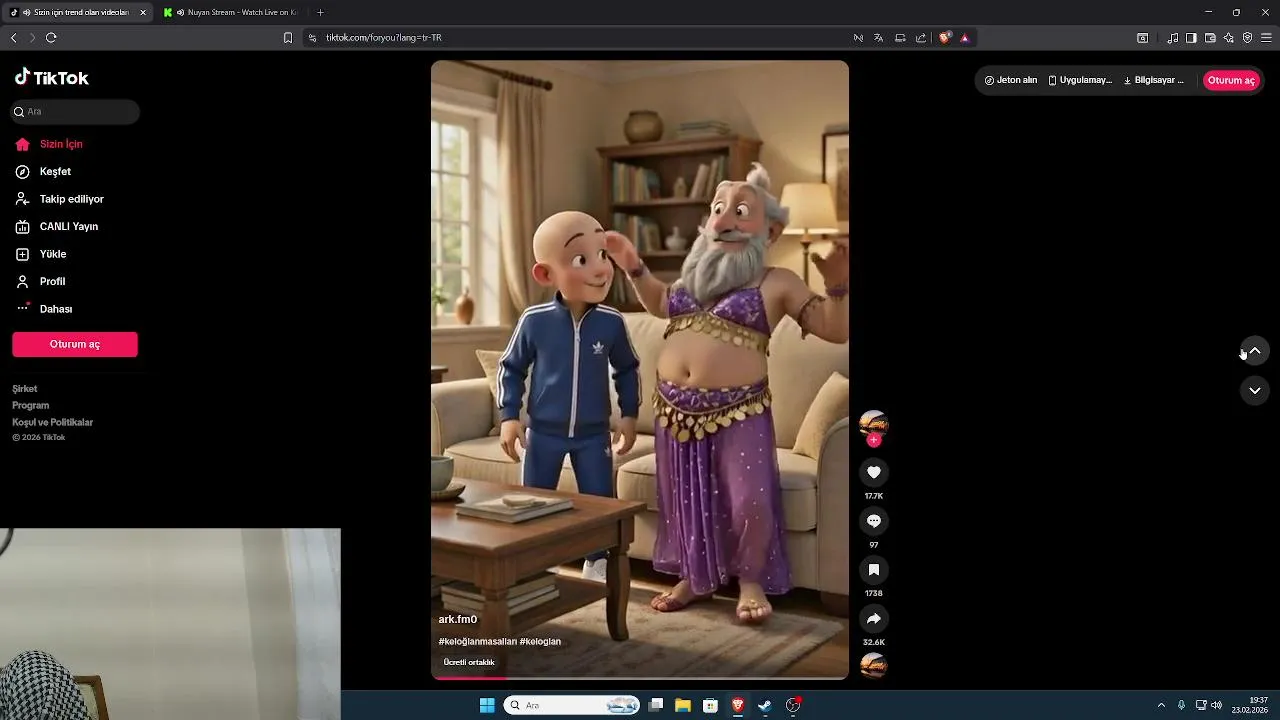The image size is (1280, 720).
Task: Open a new browser tab
Action: point(320,12)
